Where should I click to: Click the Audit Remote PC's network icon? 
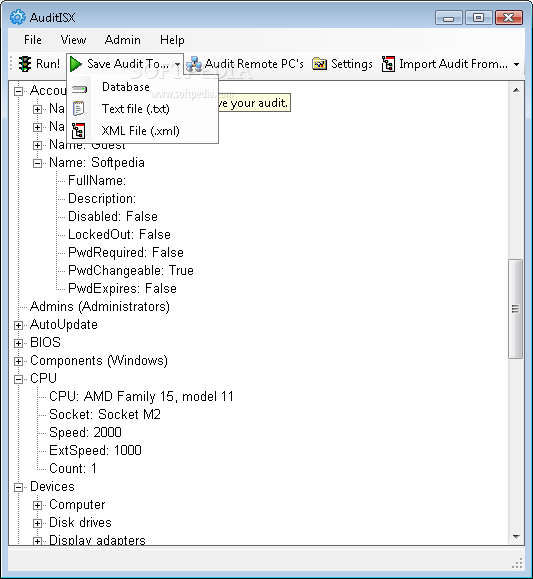coord(194,64)
